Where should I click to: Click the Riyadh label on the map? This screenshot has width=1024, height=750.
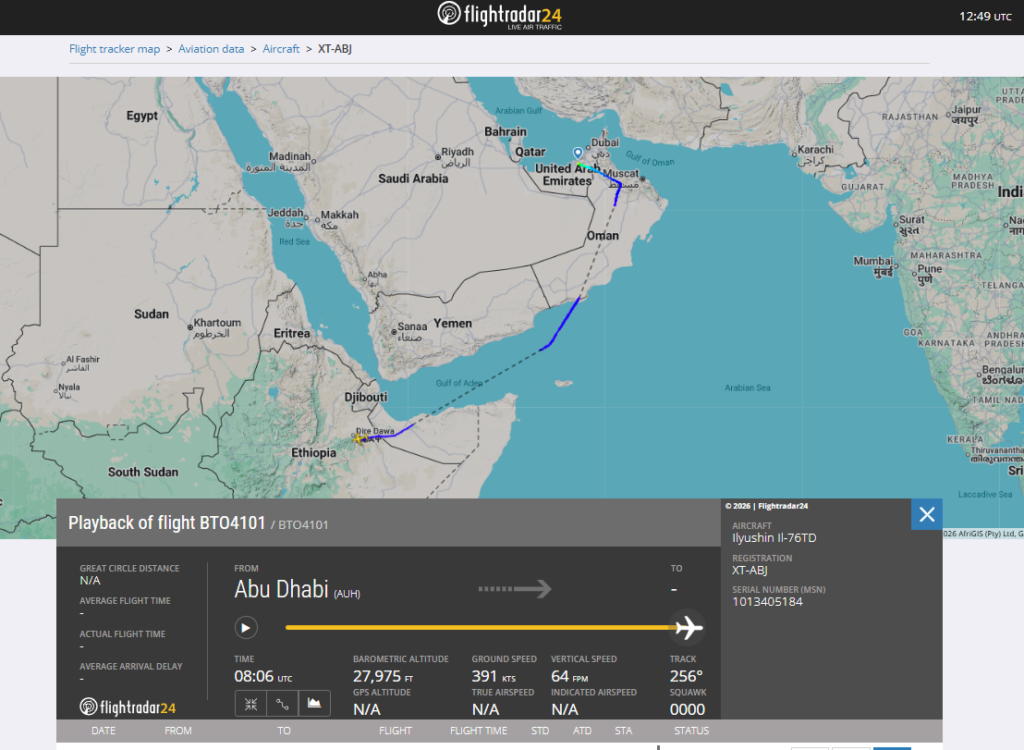(457, 152)
